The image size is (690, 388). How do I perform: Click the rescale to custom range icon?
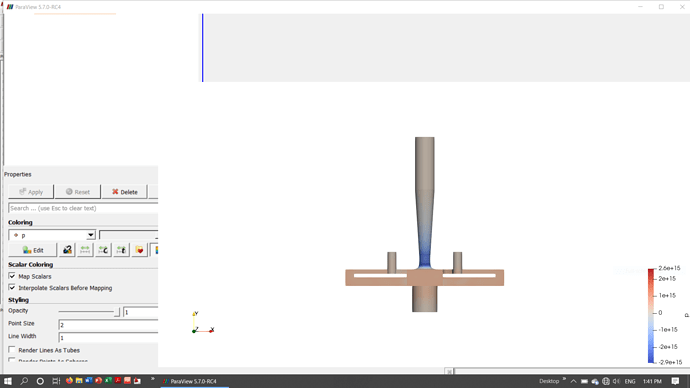point(103,250)
